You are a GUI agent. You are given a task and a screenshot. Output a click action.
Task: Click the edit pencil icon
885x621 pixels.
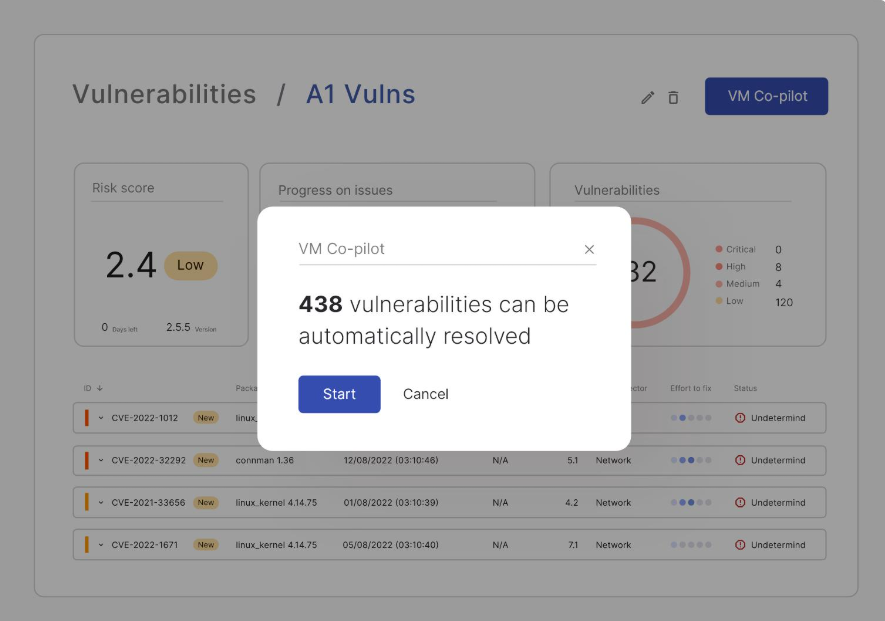click(x=648, y=97)
